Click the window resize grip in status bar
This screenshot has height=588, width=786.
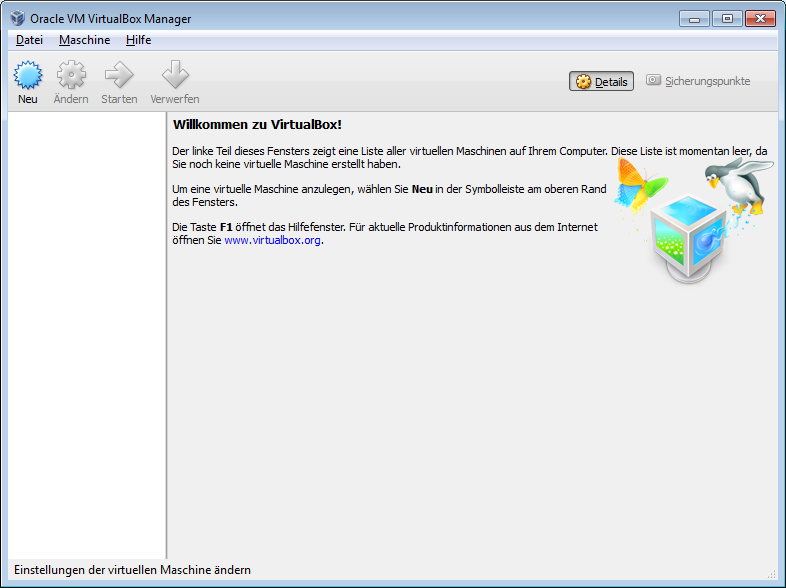point(772,574)
